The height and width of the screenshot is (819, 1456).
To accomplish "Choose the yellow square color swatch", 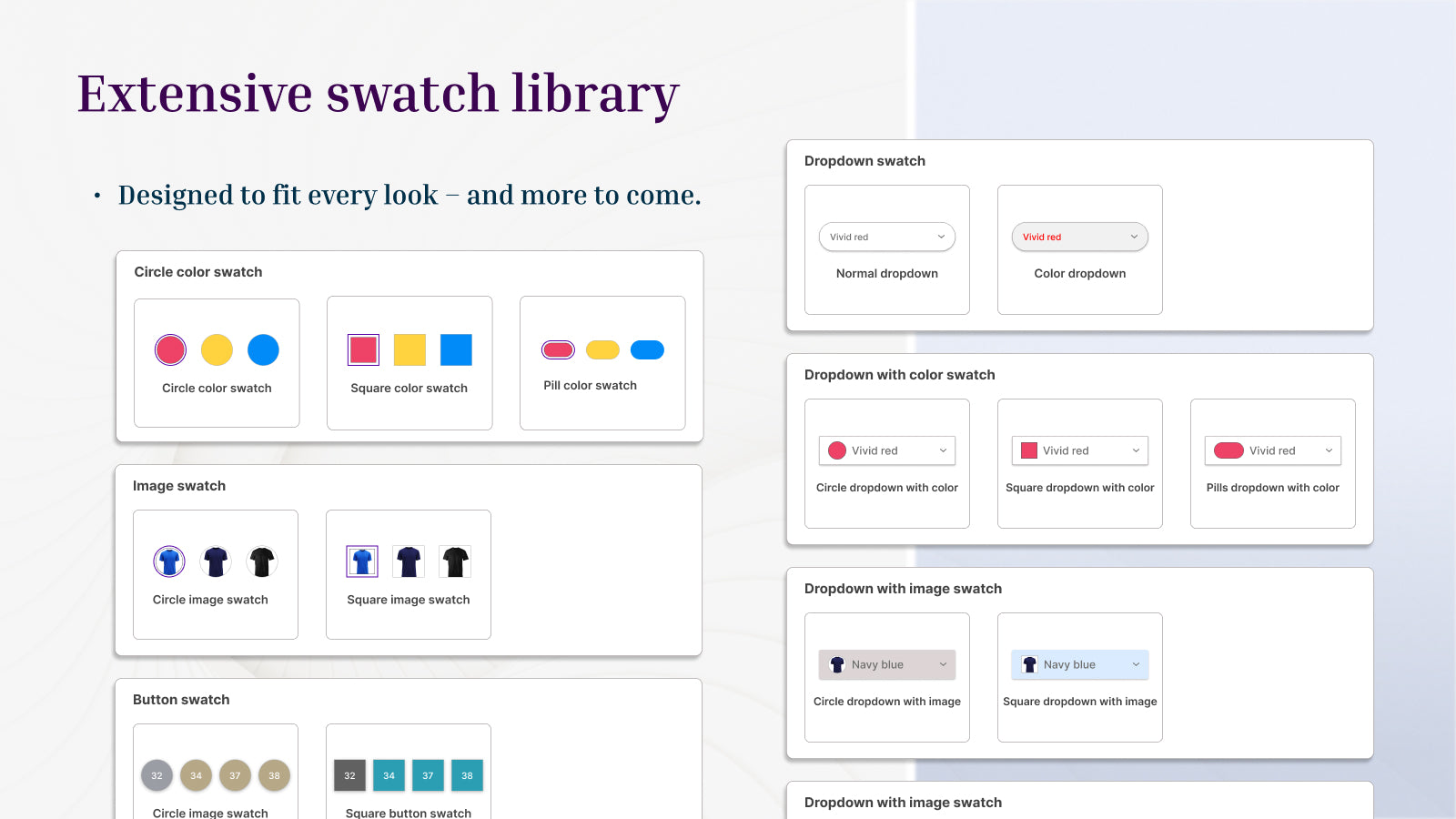I will [409, 349].
